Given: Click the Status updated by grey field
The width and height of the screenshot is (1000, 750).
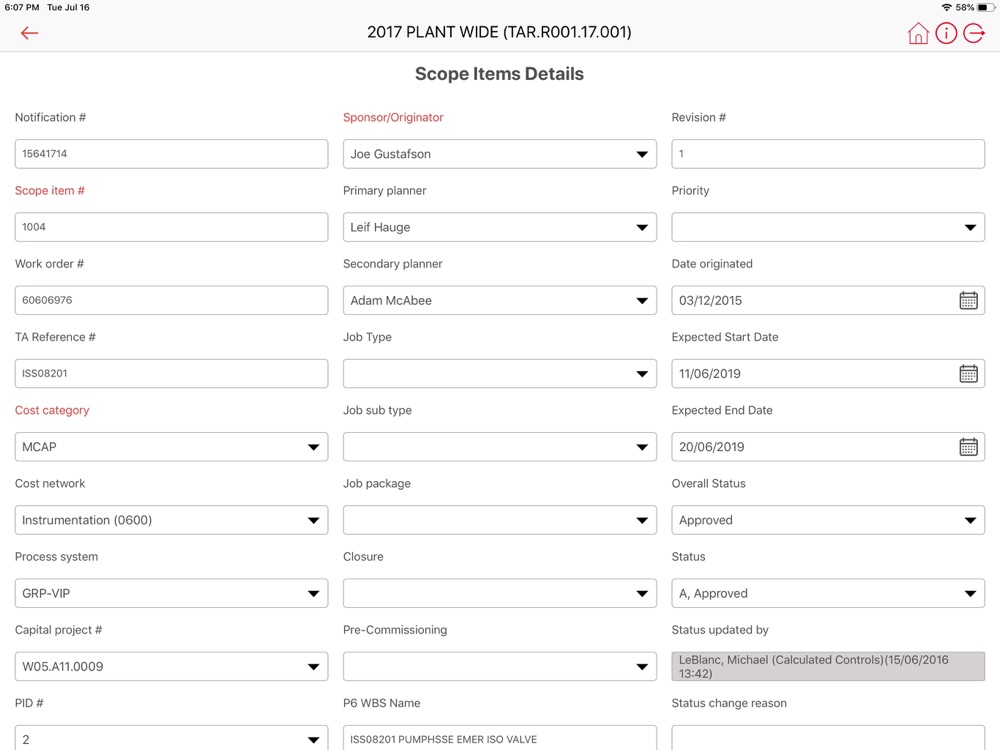Looking at the screenshot, I should [x=828, y=666].
